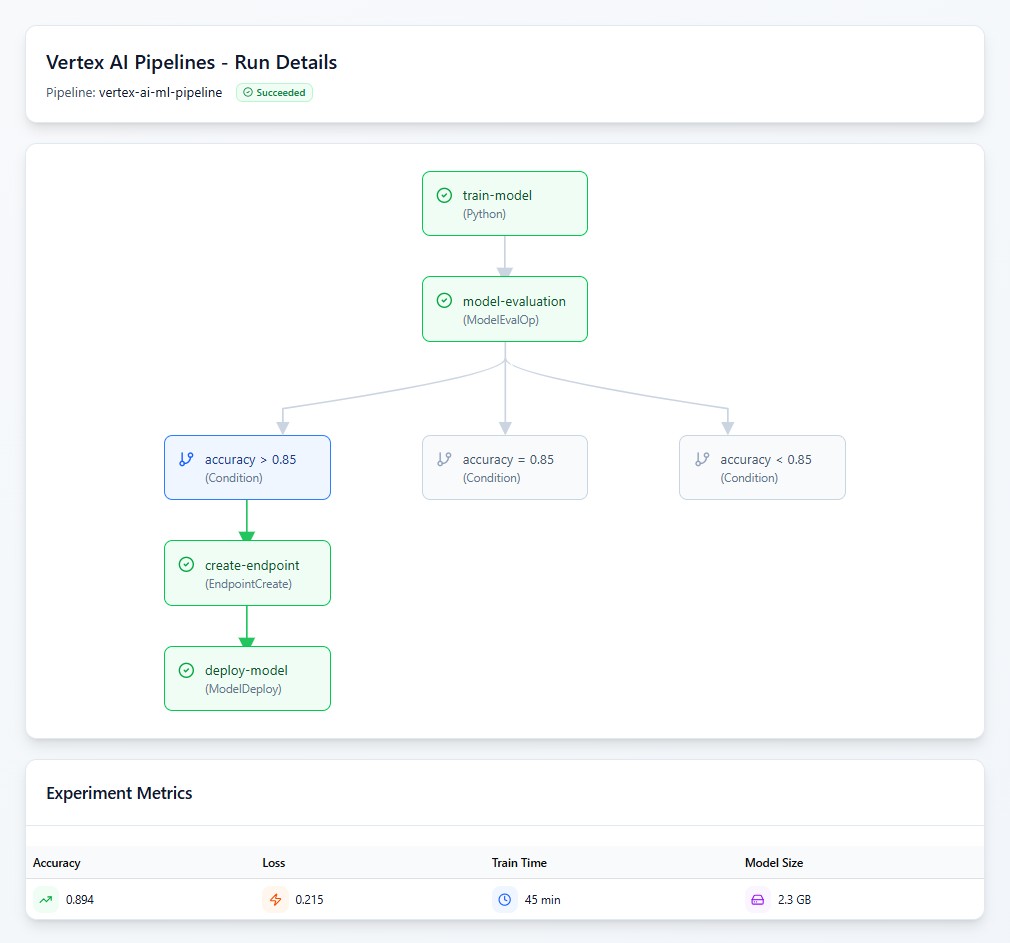Click the checkmark icon on train-model node

(443, 196)
